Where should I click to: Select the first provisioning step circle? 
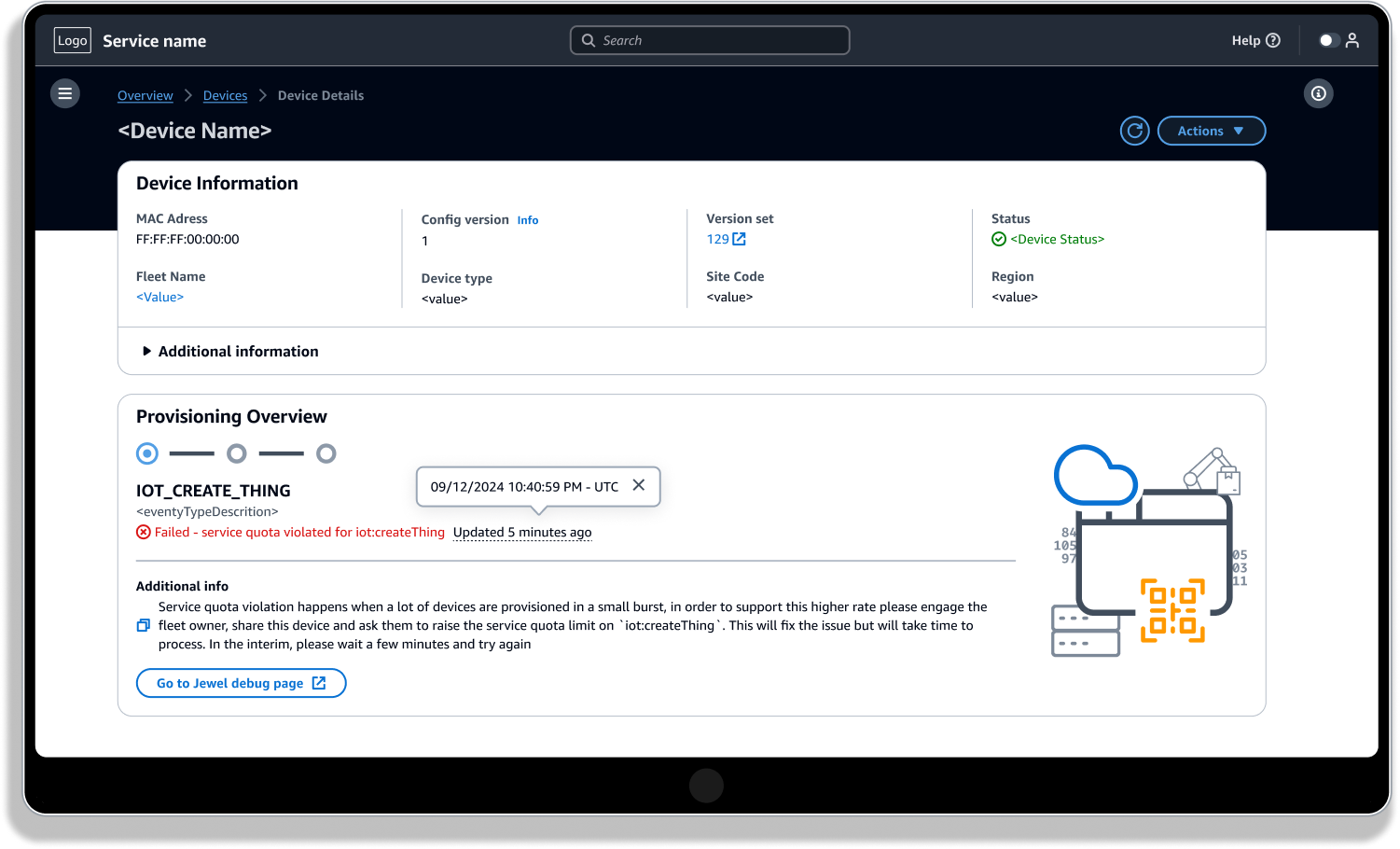147,453
